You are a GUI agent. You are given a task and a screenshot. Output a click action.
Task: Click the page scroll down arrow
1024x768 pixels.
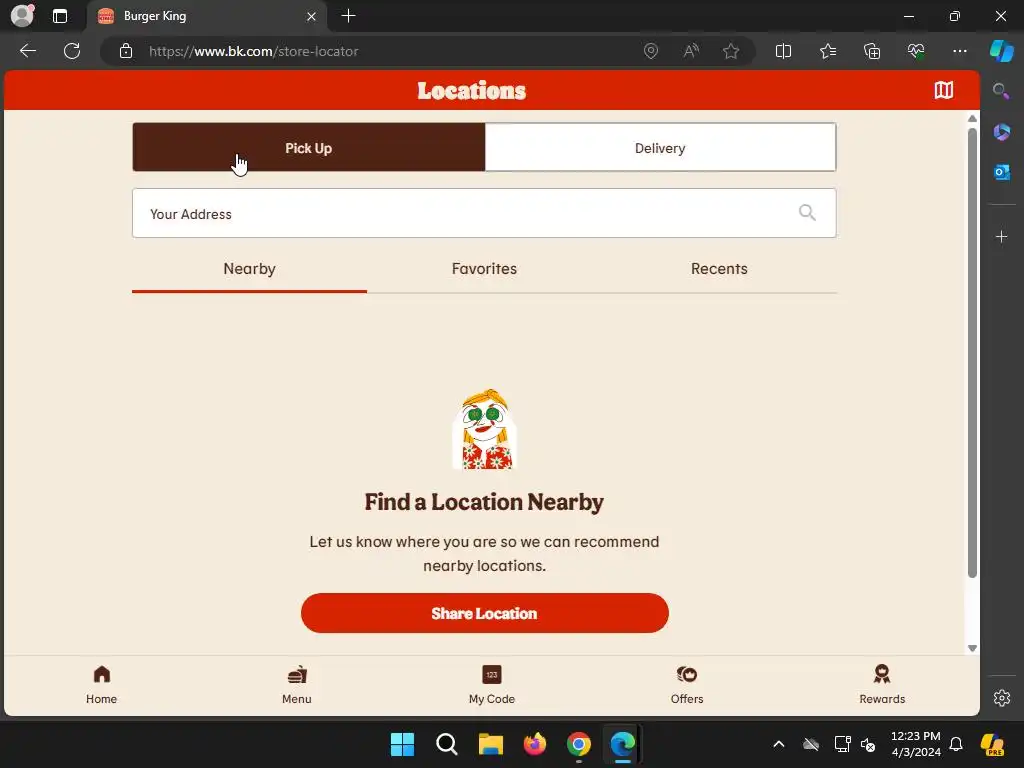tap(972, 648)
